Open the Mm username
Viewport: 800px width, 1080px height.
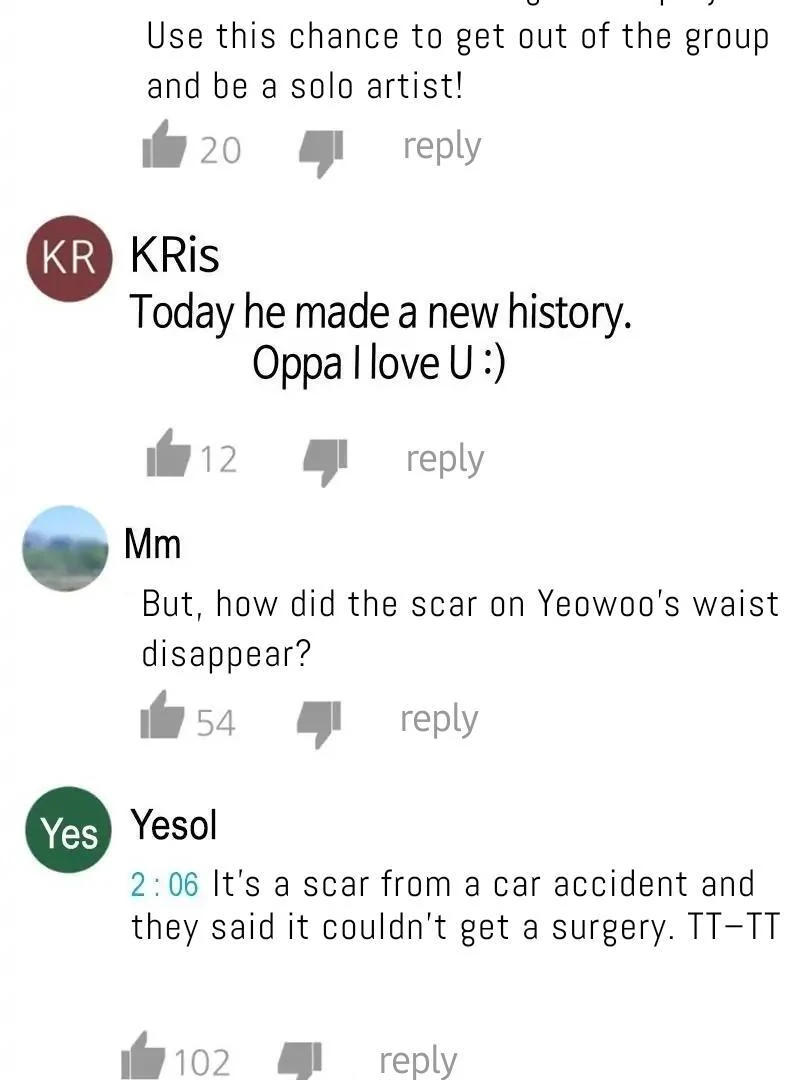point(152,544)
